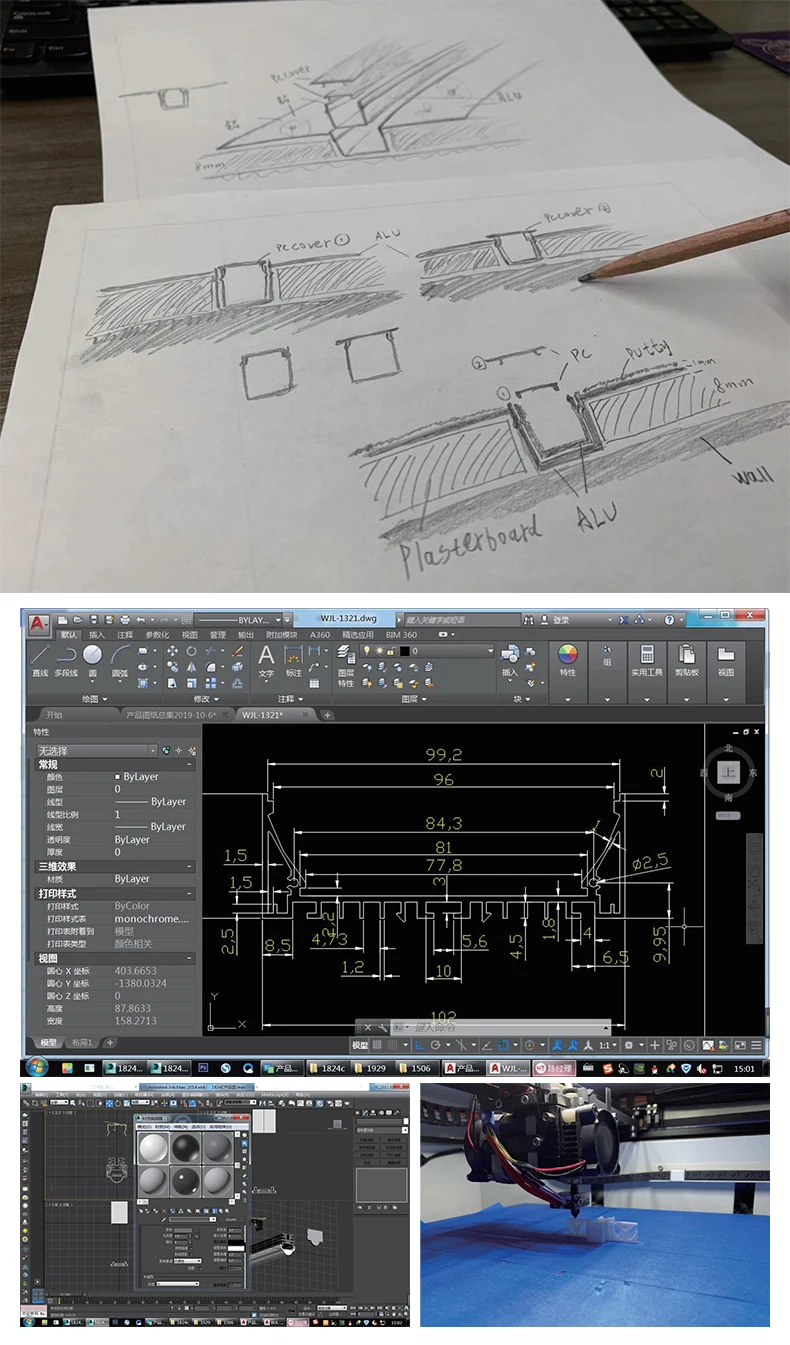This screenshot has height=1345, width=790.
Task: Collapse the 打印样式 properties section
Action: click(190, 893)
